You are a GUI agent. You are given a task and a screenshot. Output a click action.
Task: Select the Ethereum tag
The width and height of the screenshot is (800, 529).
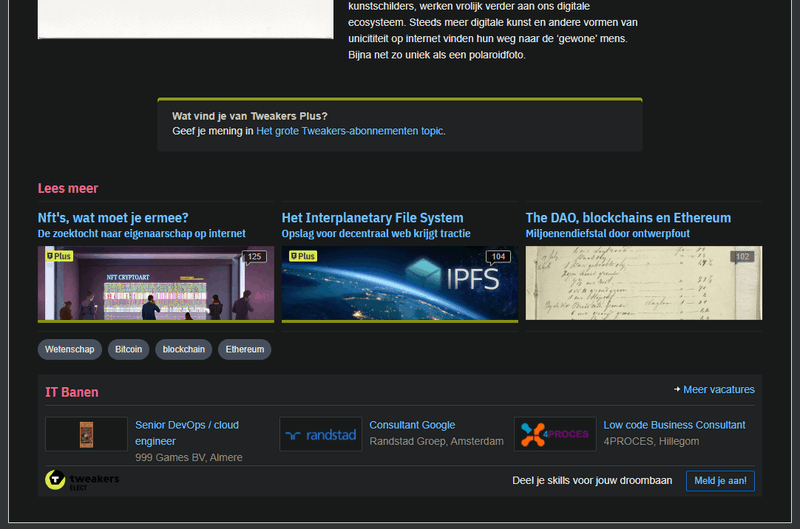(245, 349)
